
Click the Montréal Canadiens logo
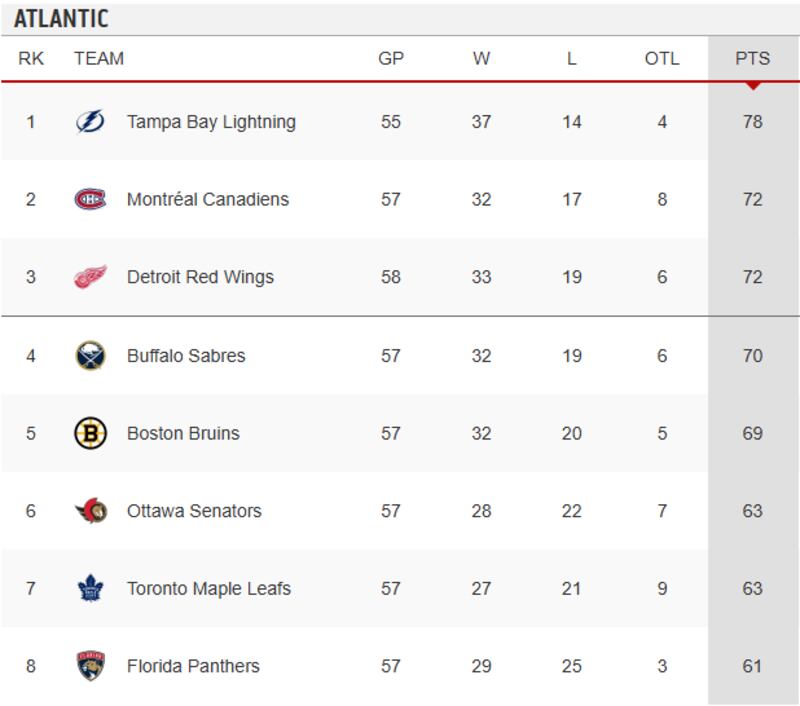coord(90,200)
